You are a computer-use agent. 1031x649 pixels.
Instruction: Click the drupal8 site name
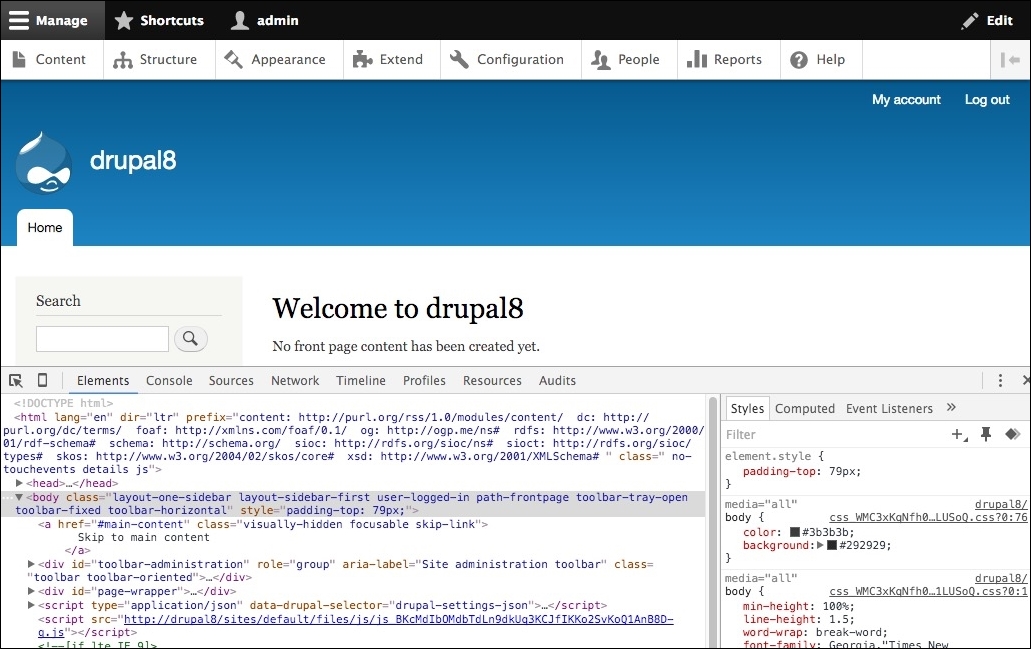coord(133,160)
